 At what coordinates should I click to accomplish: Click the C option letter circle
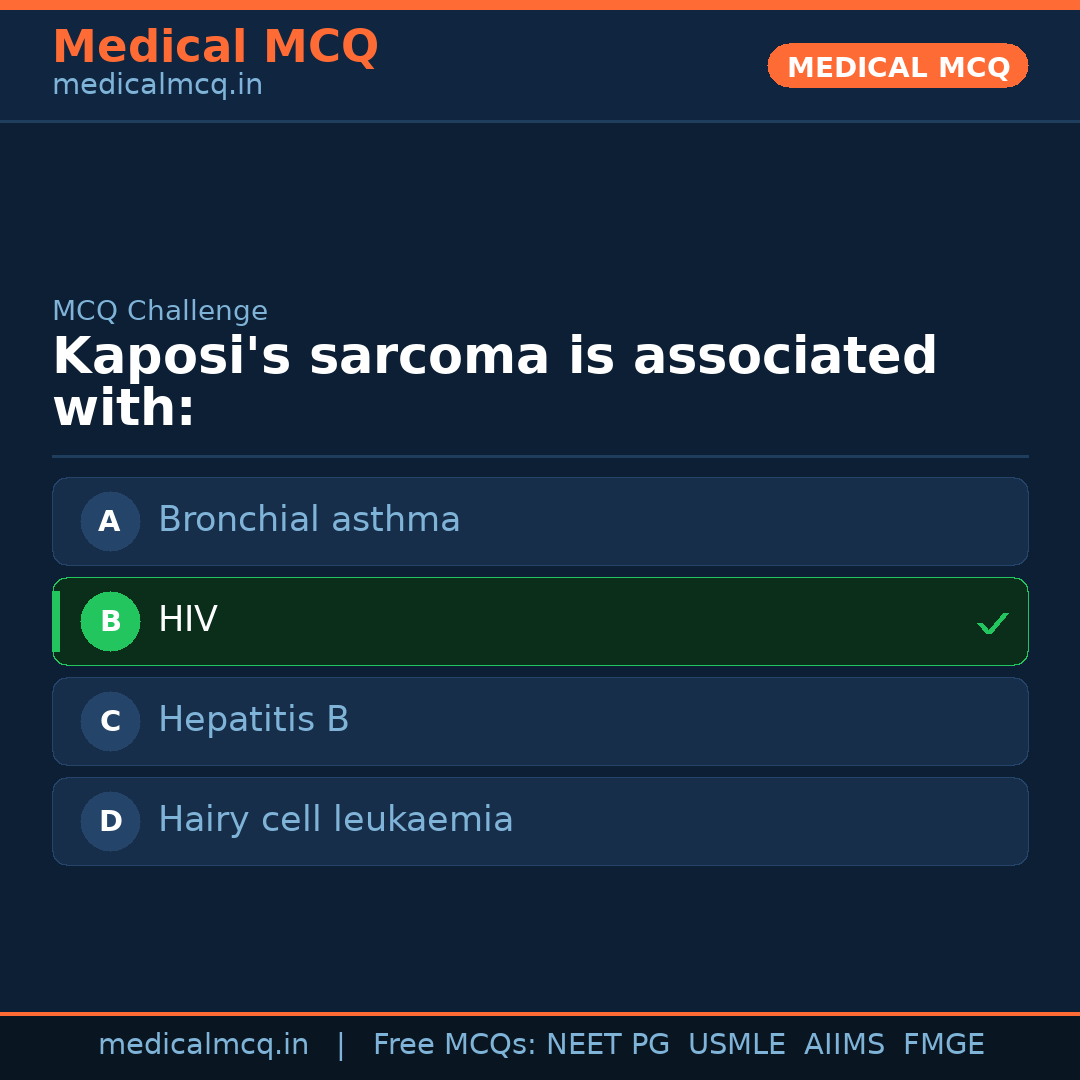click(110, 721)
